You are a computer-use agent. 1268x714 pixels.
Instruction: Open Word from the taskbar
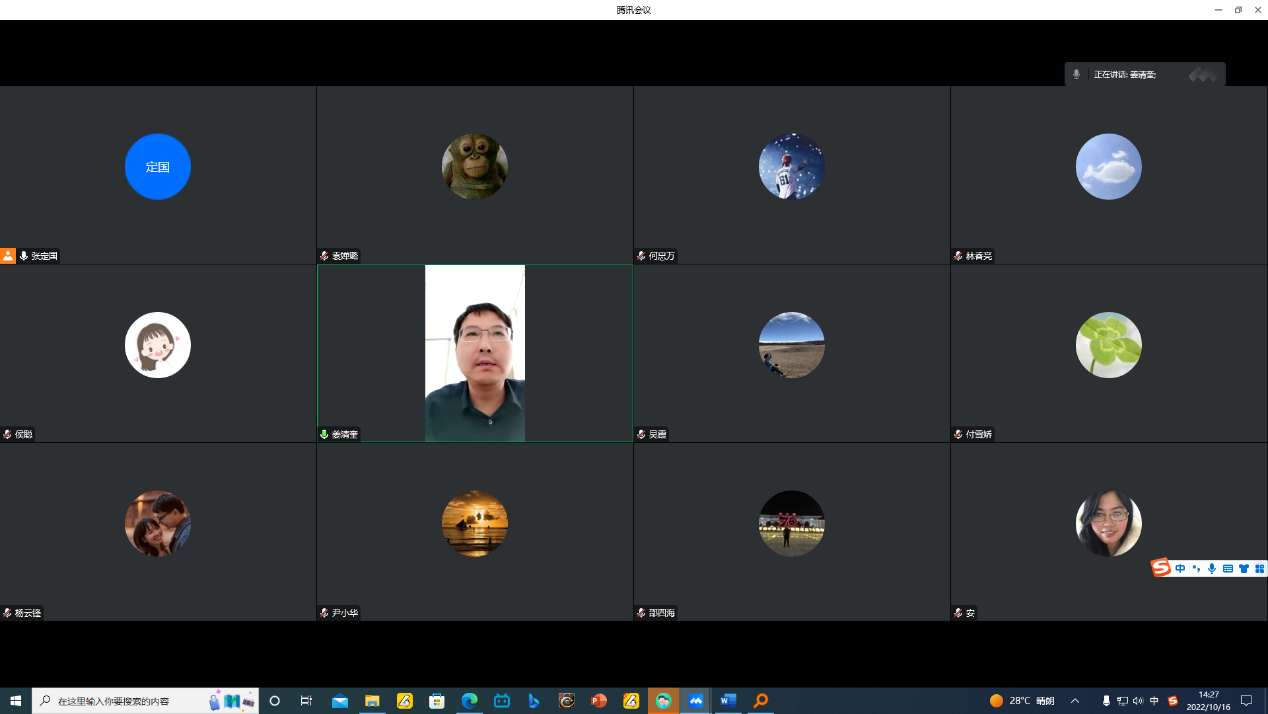point(728,701)
